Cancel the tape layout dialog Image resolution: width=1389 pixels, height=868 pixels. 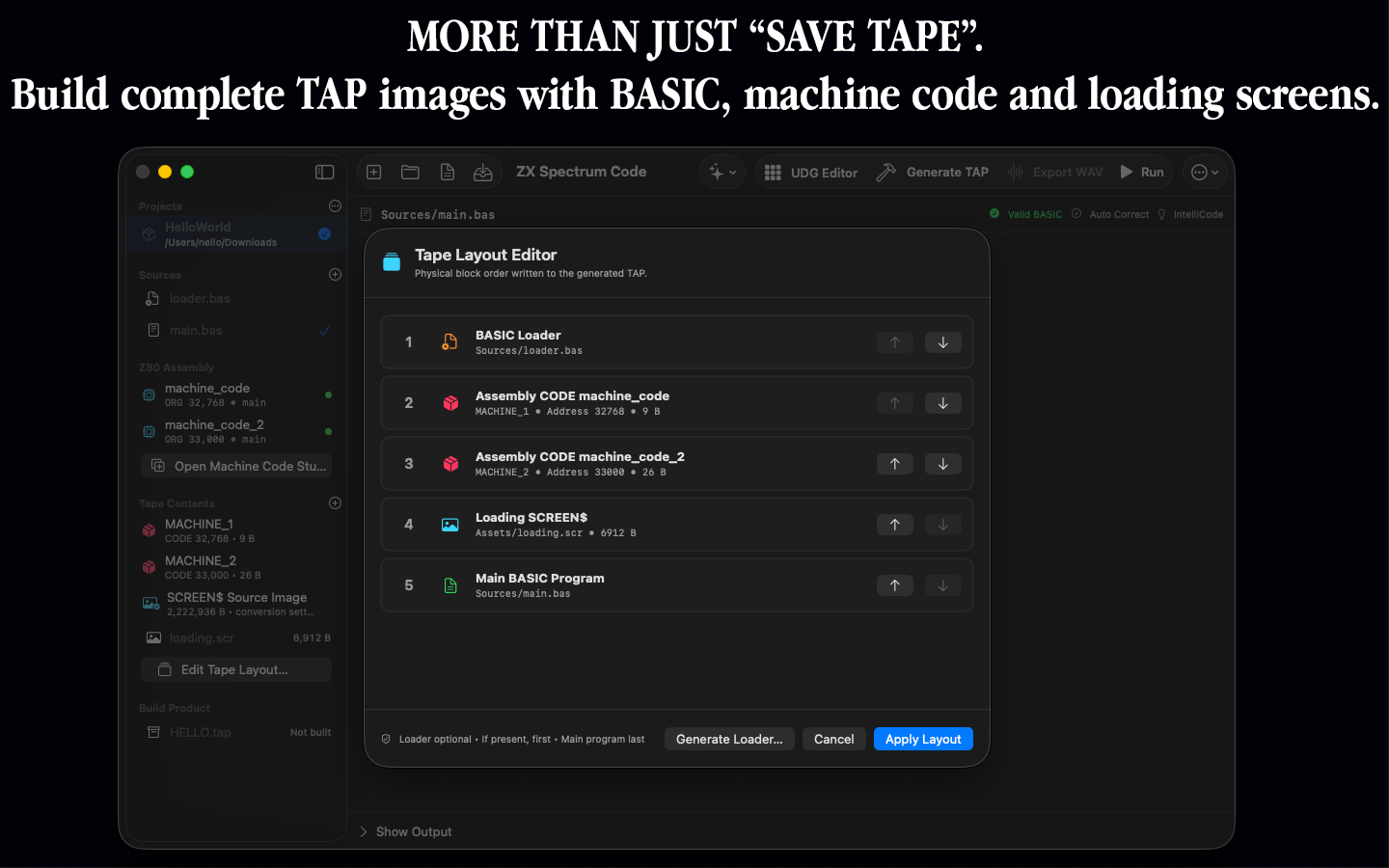coord(833,739)
